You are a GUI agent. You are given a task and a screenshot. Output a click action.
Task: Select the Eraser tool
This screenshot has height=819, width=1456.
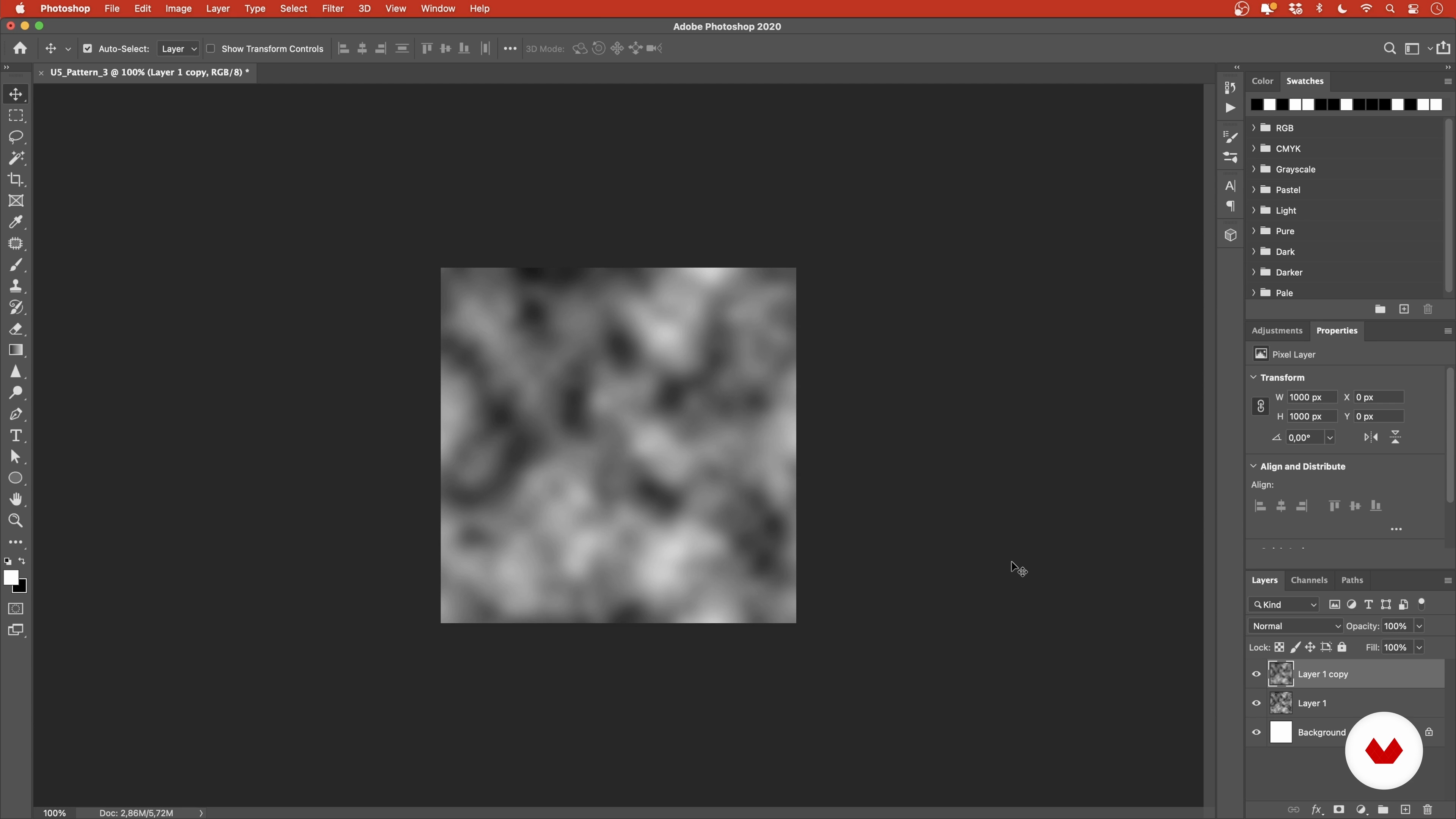coord(16,329)
